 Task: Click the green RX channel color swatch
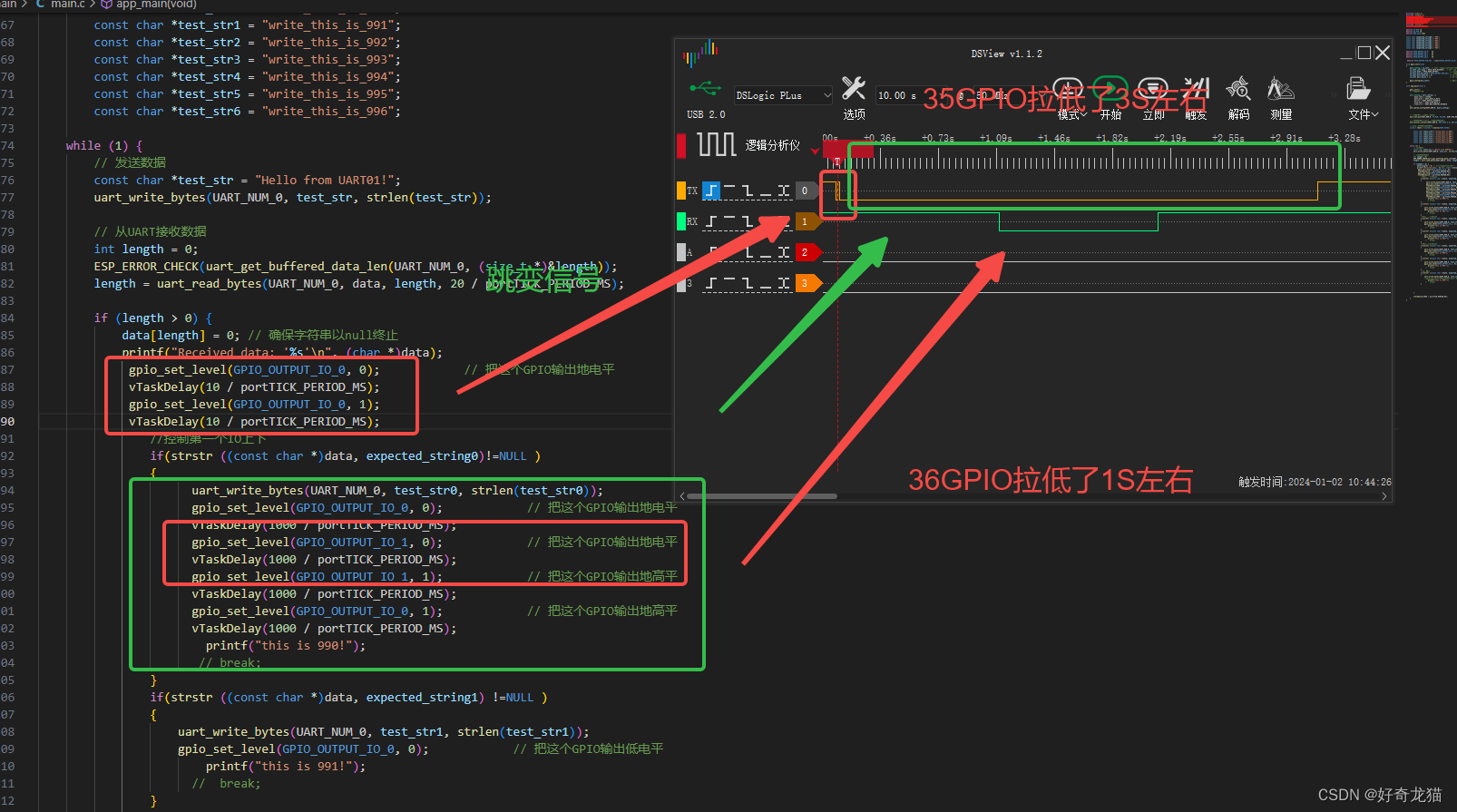point(681,221)
